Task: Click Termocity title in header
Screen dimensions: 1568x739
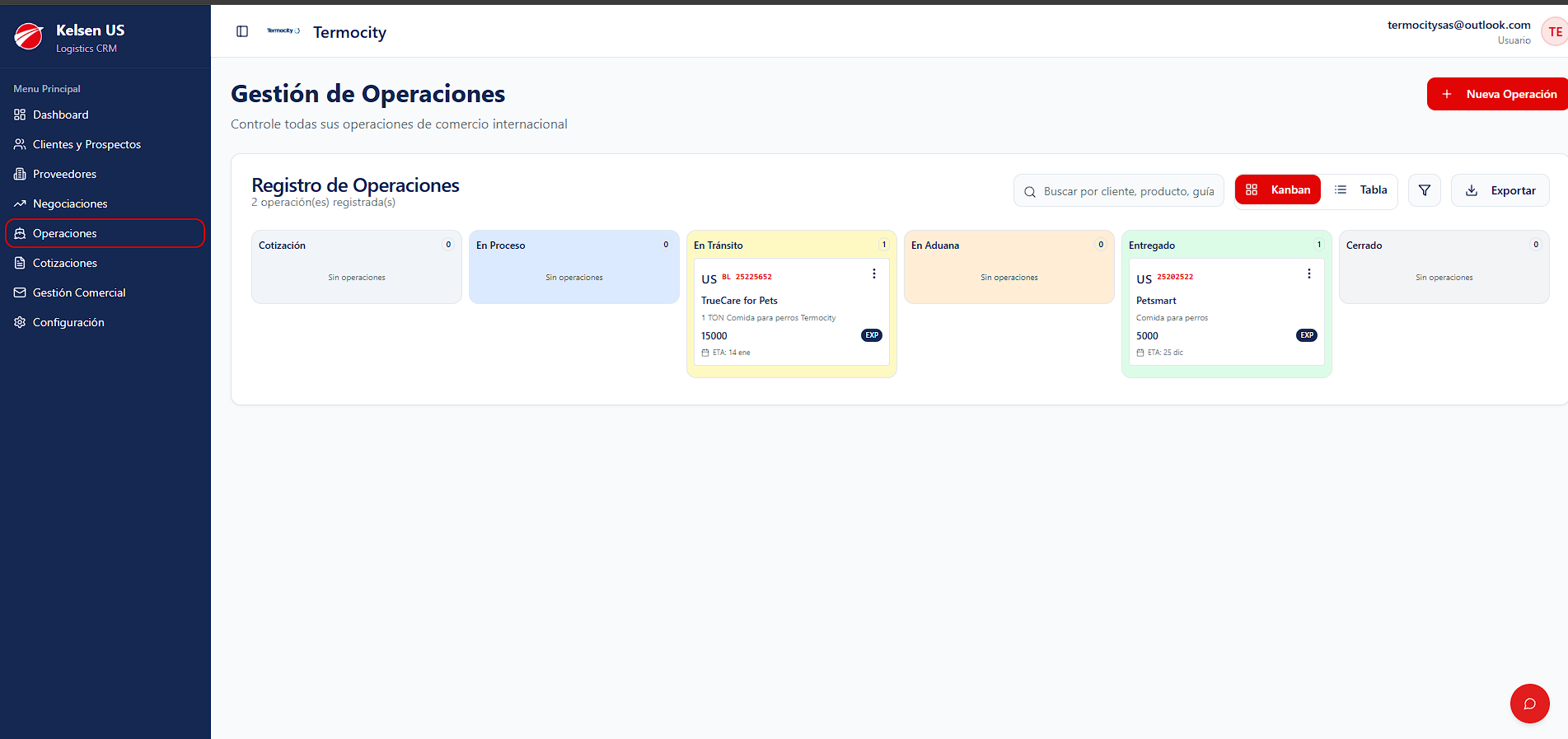Action: pos(349,32)
